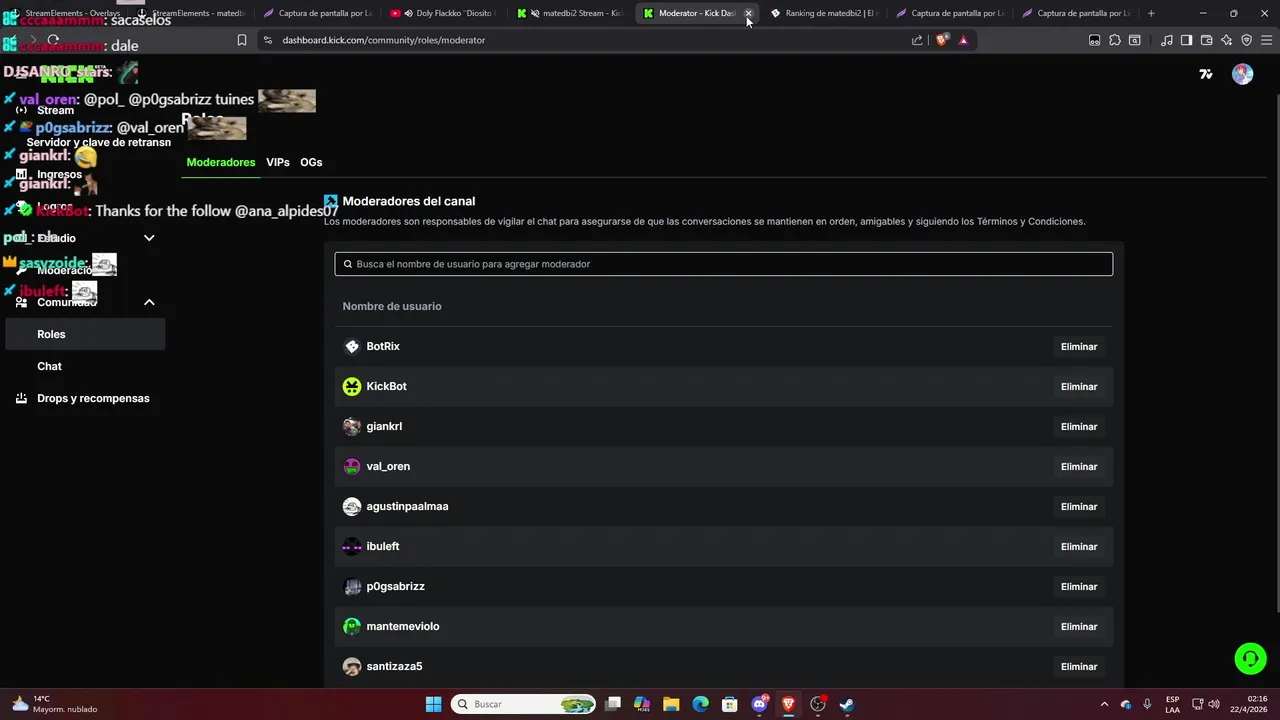
Task: Open Steam from the taskbar
Action: coord(846,704)
